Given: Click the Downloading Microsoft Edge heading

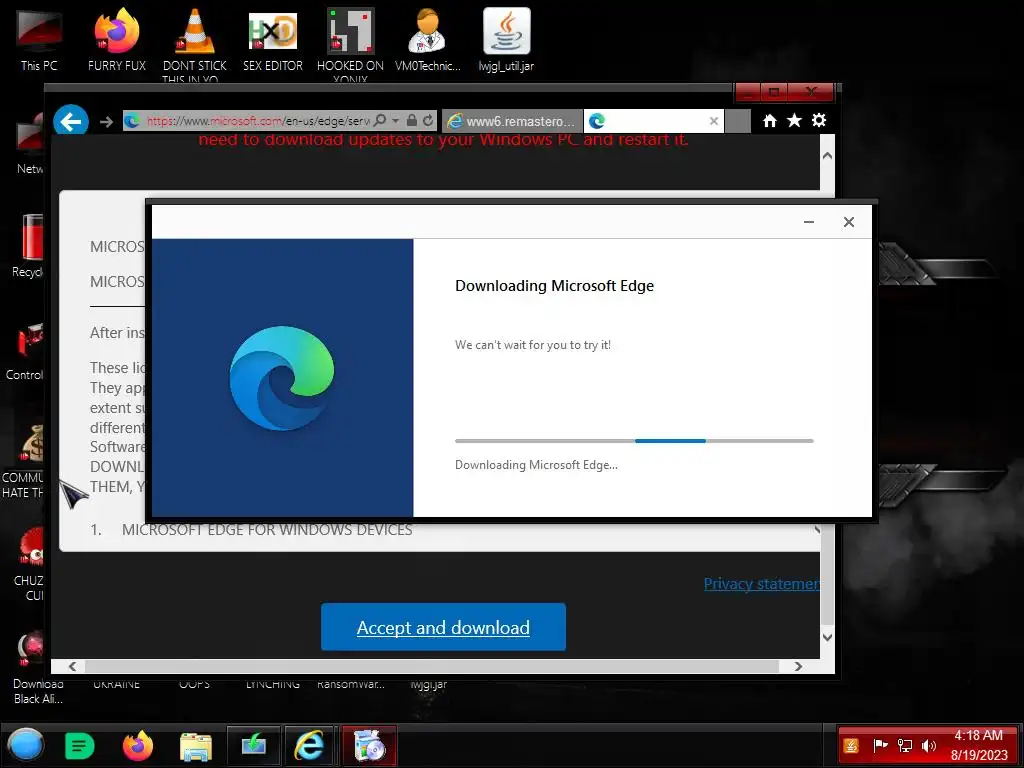Looking at the screenshot, I should 554,285.
